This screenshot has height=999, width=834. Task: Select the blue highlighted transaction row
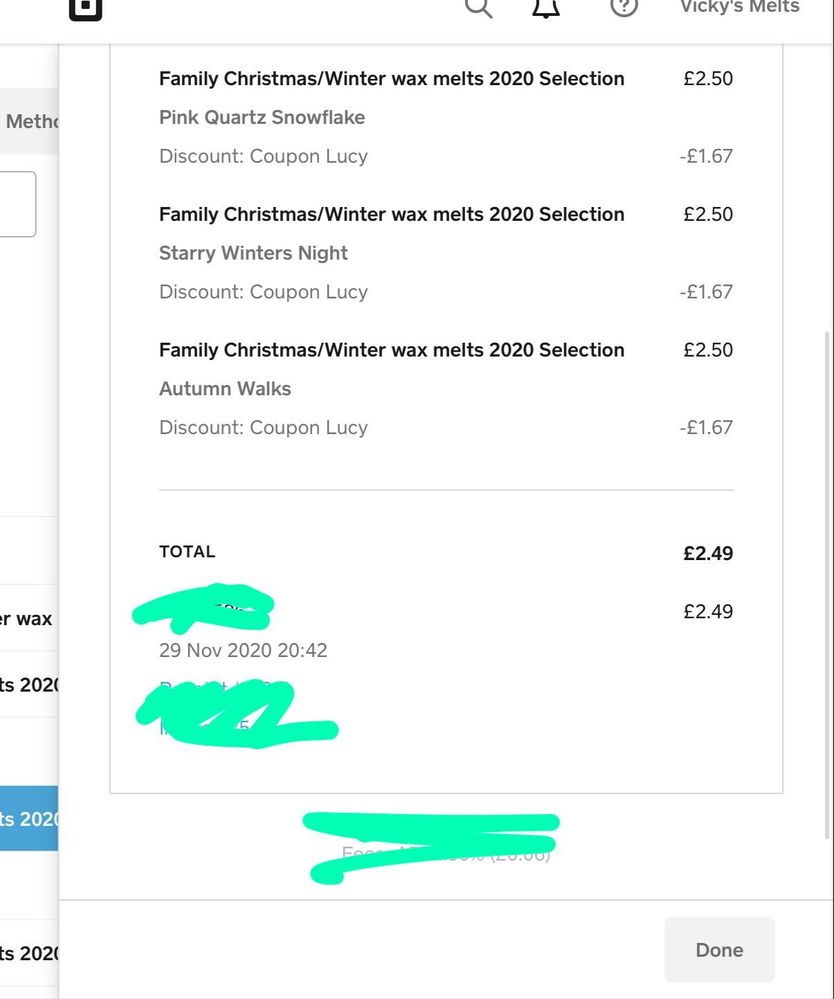pos(29,819)
